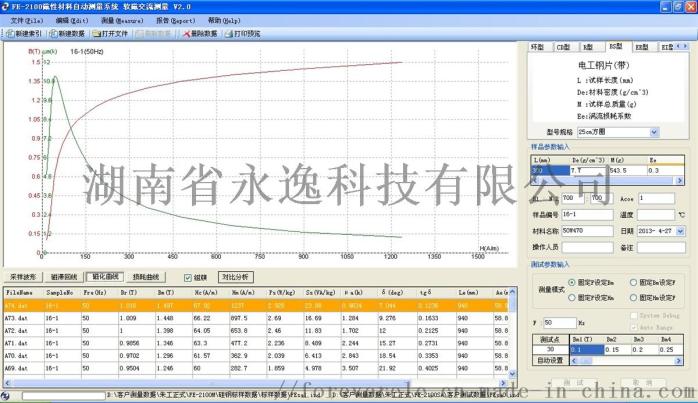Click the 测试点 cell showing 30

[x=551, y=350]
